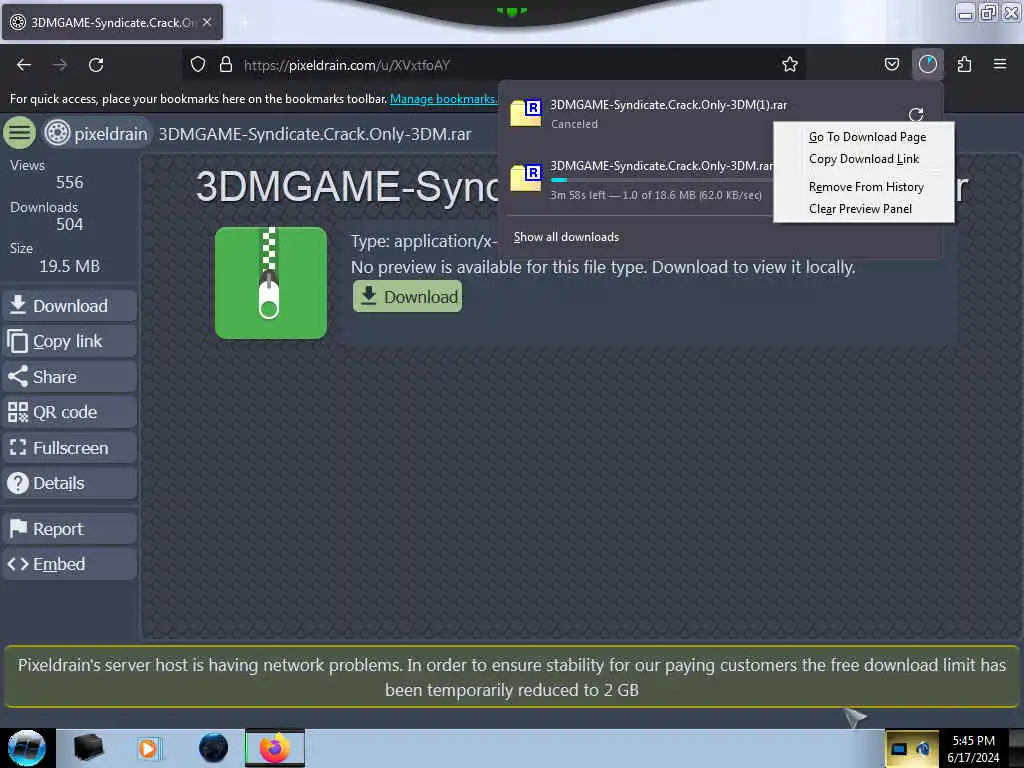Screen dimensions: 1024x768
Task: Click the padlock site information icon
Action: (226, 65)
